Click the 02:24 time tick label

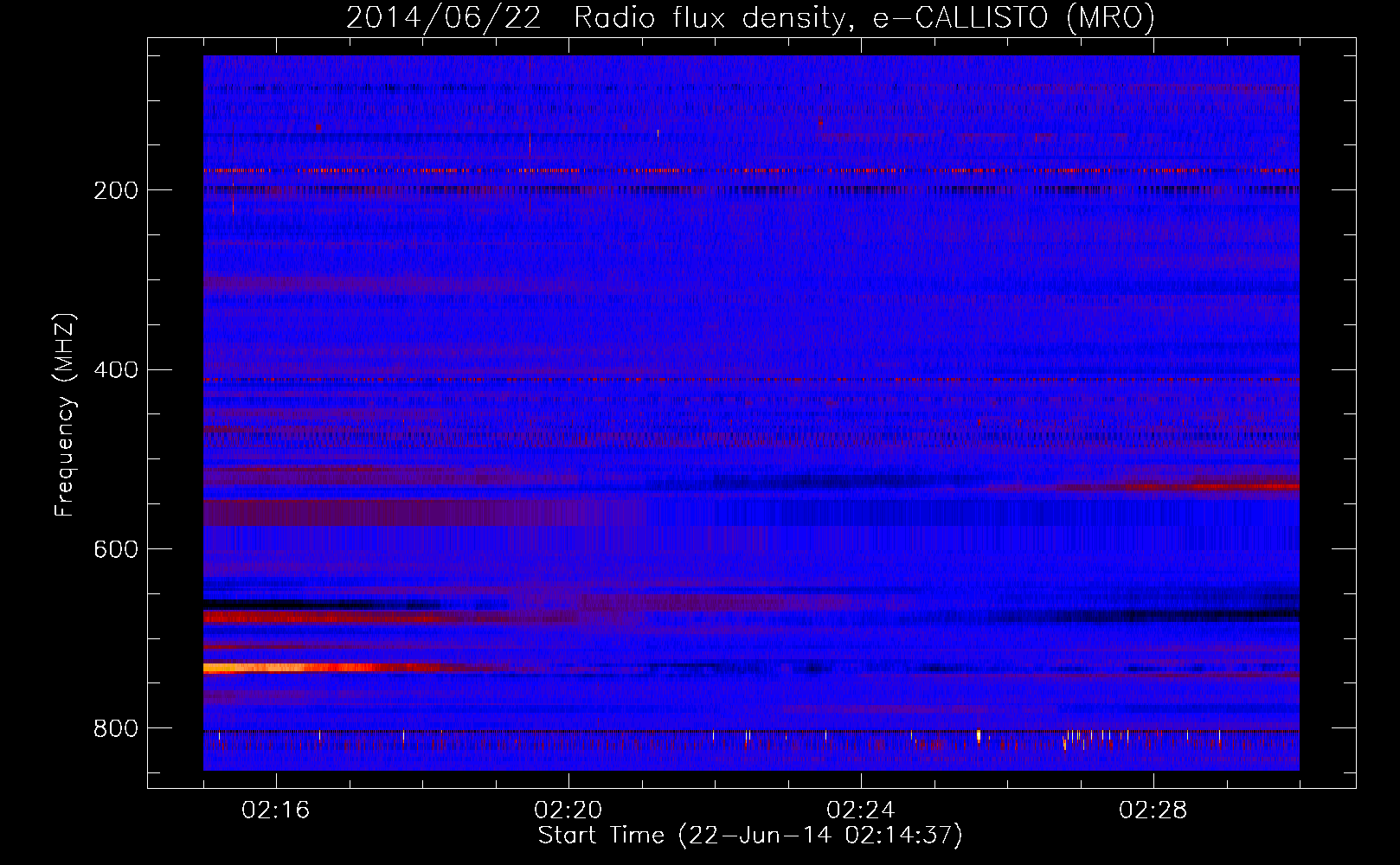pyautogui.click(x=861, y=811)
